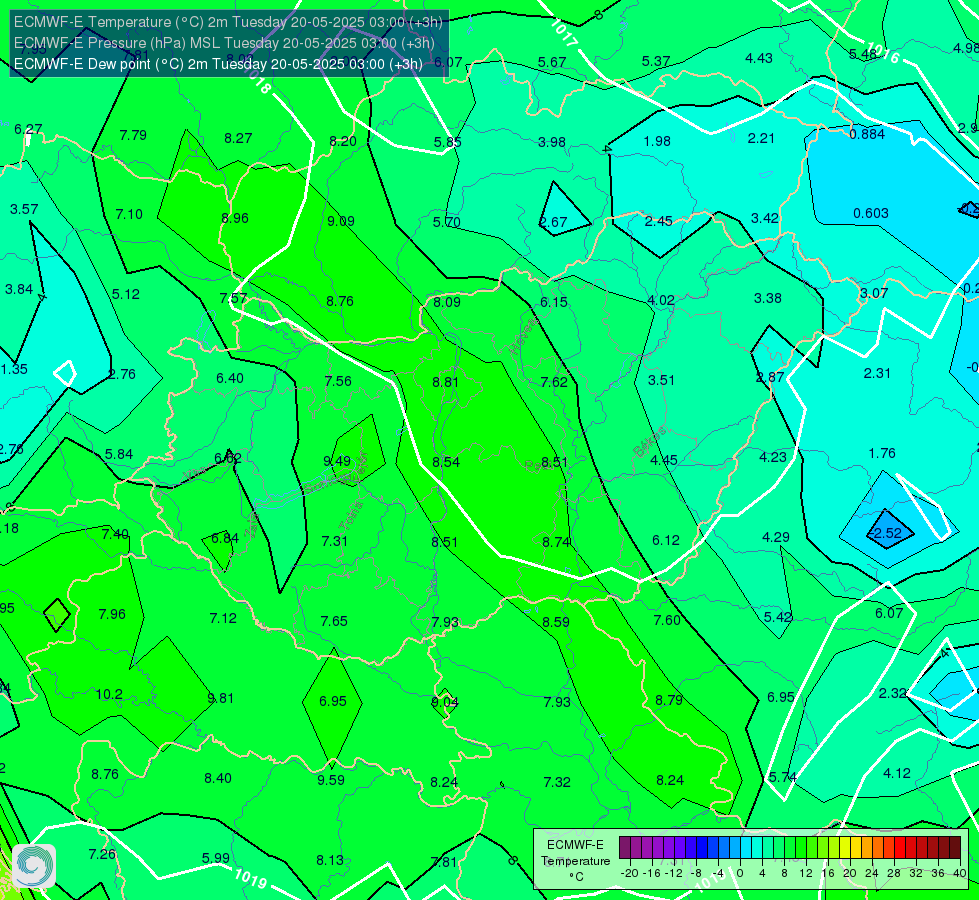Viewport: 979px width, 900px height.
Task: Click the 6.84 temperature value
Action: [225, 538]
